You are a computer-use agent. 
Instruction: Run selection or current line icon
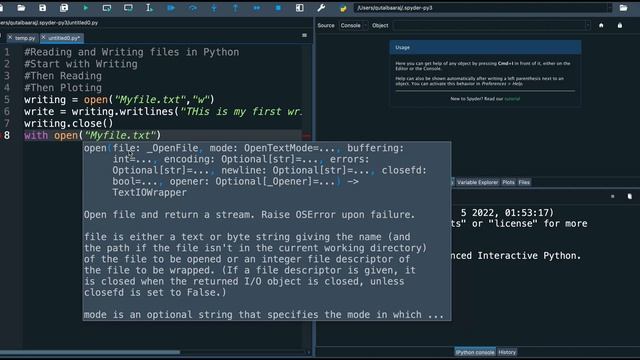(x=149, y=8)
